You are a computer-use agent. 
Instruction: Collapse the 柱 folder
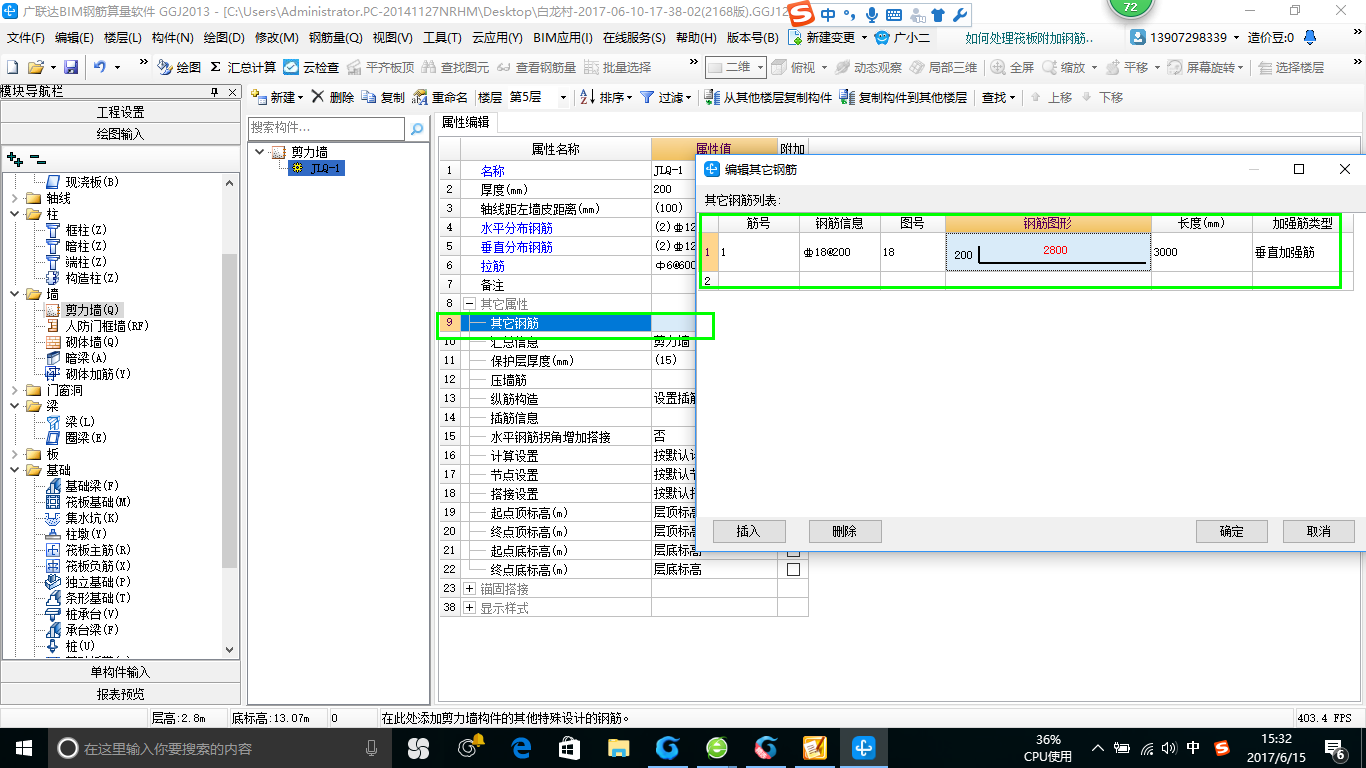[x=14, y=214]
